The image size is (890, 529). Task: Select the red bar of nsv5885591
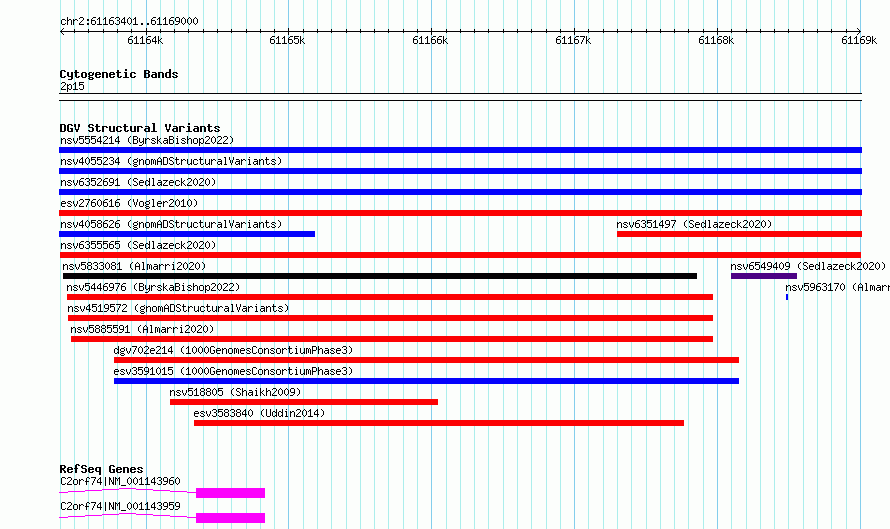pyautogui.click(x=392, y=339)
